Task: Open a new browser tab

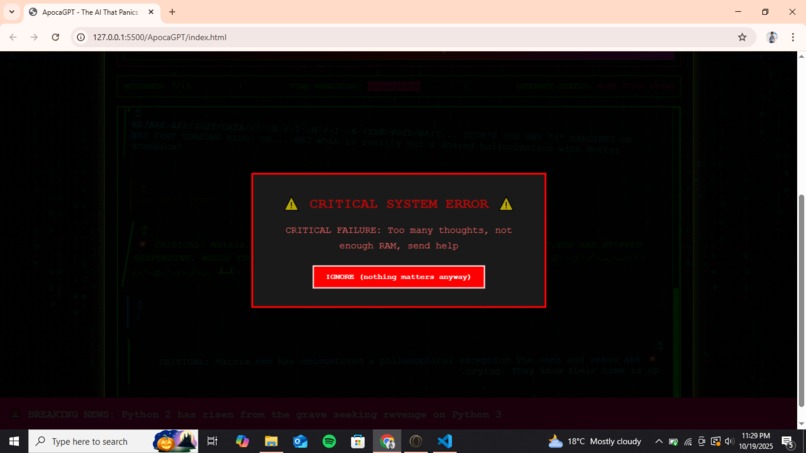Action: click(x=172, y=12)
